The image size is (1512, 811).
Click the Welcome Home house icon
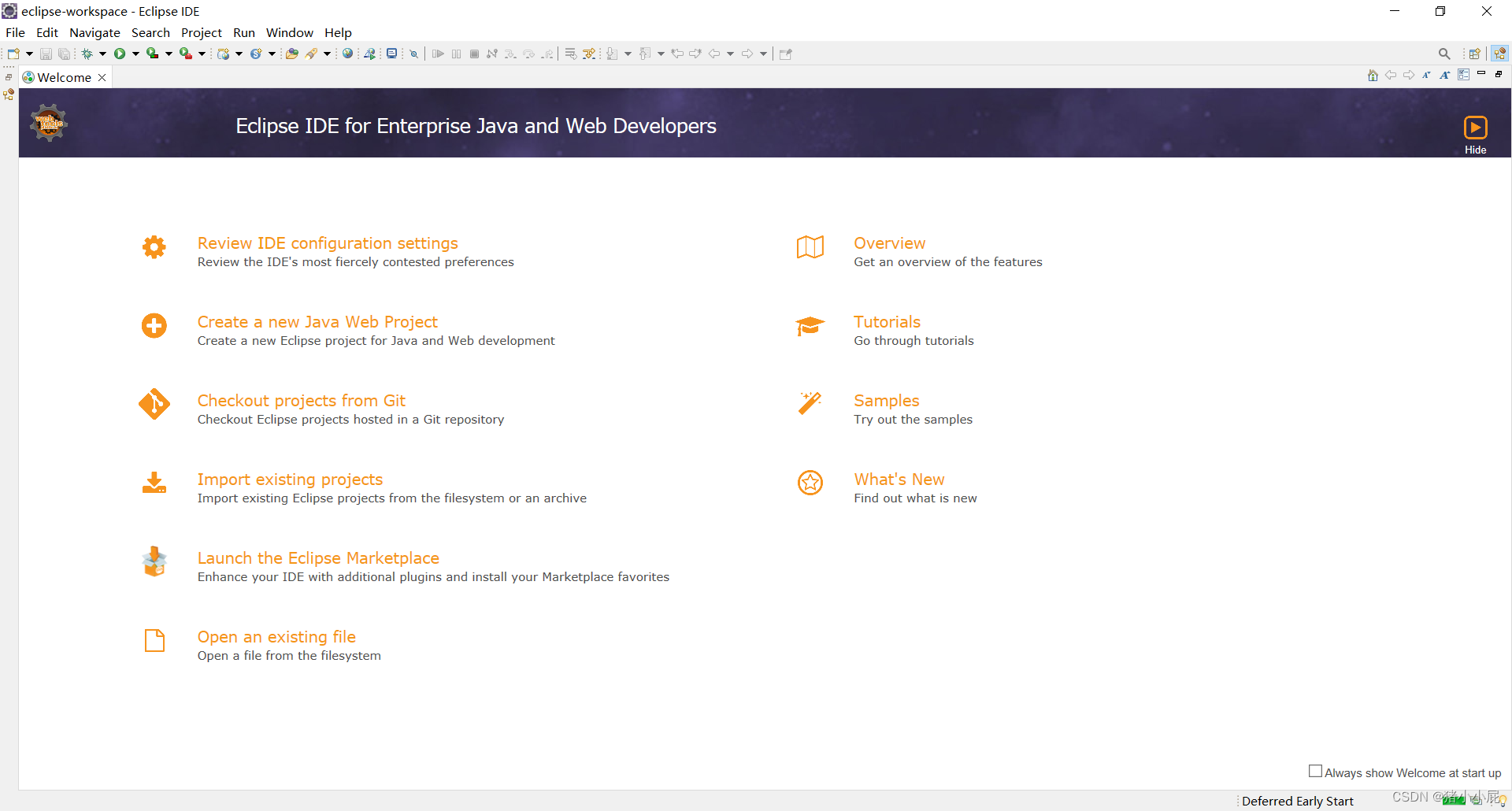pyautogui.click(x=1373, y=75)
